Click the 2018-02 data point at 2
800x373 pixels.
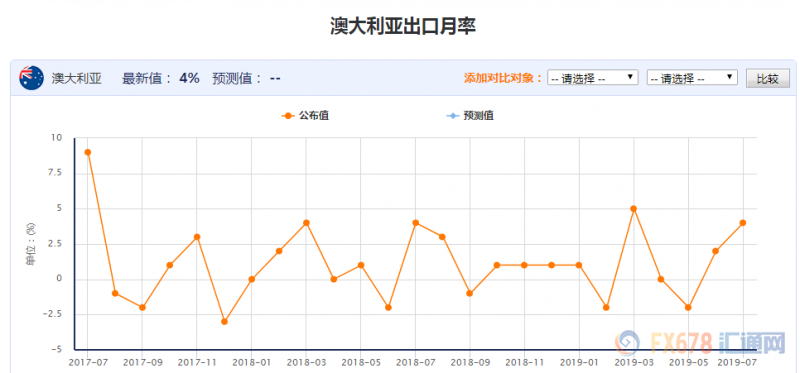coord(279,251)
